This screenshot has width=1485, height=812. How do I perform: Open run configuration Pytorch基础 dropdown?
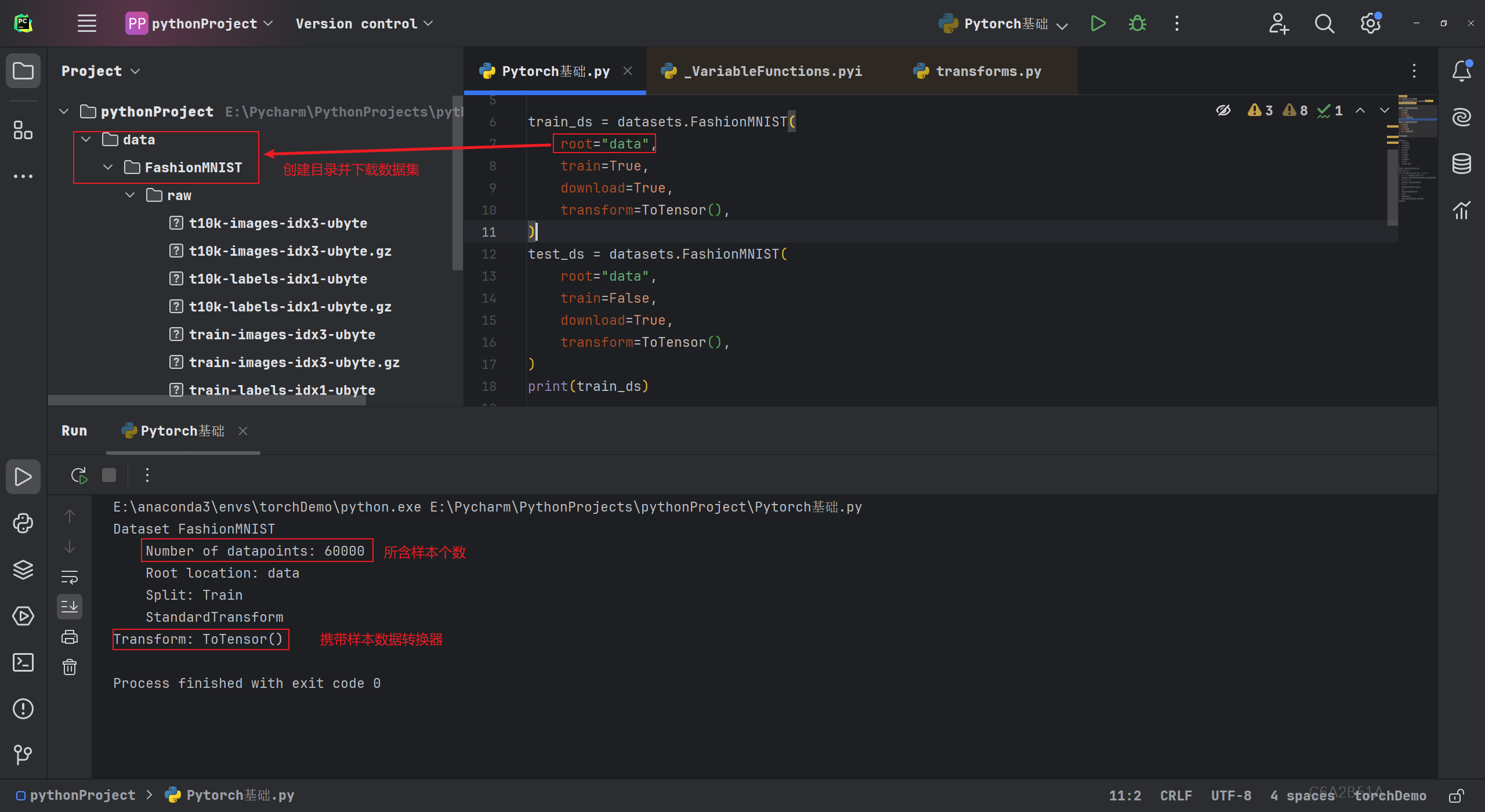[1003, 24]
